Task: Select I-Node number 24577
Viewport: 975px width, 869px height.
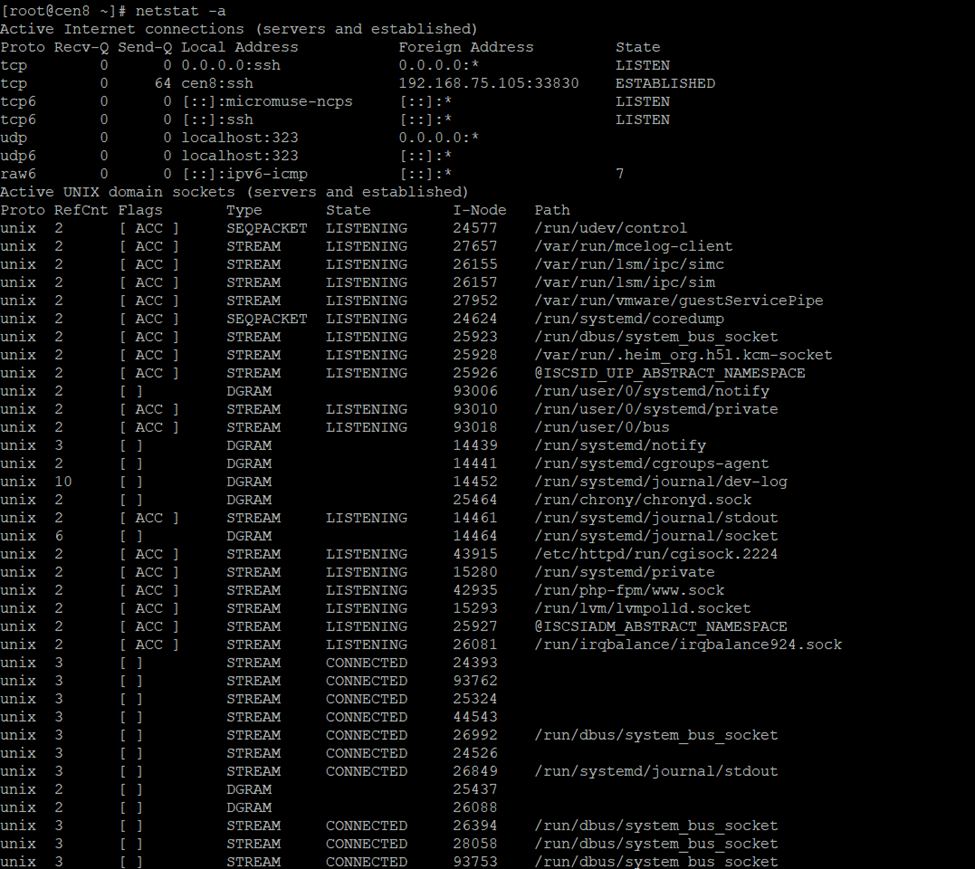Action: tap(475, 228)
